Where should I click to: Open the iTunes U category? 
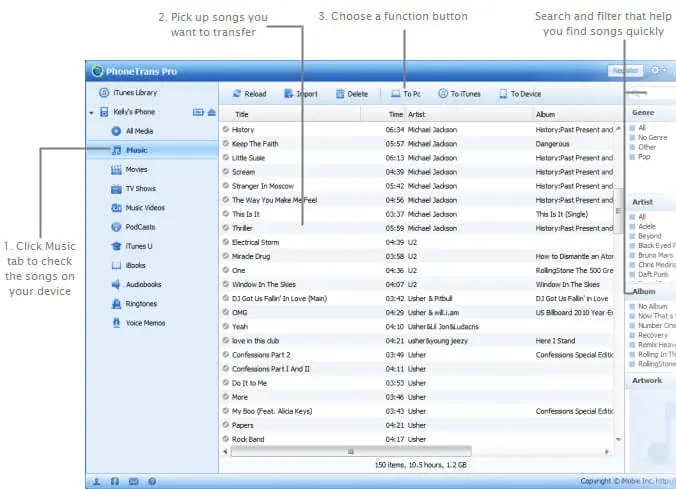(131, 246)
